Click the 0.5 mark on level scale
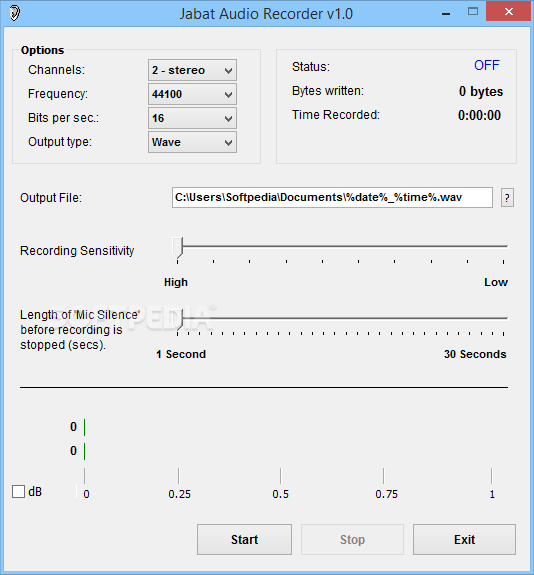This screenshot has width=534, height=575. pyautogui.click(x=281, y=494)
